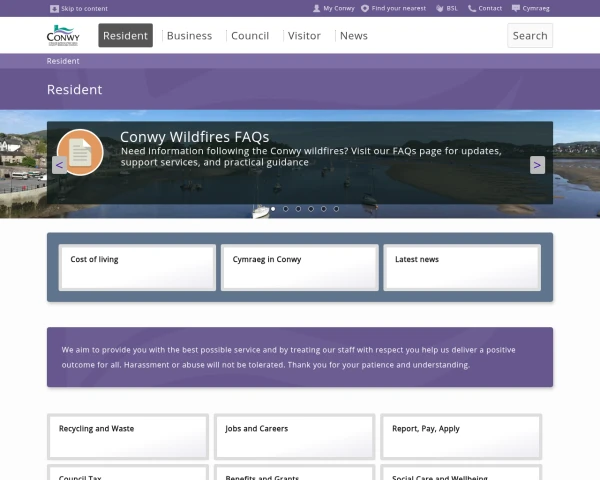Image resolution: width=600 pixels, height=480 pixels.
Task: Select the sixth carousel dot
Action: 336,209
